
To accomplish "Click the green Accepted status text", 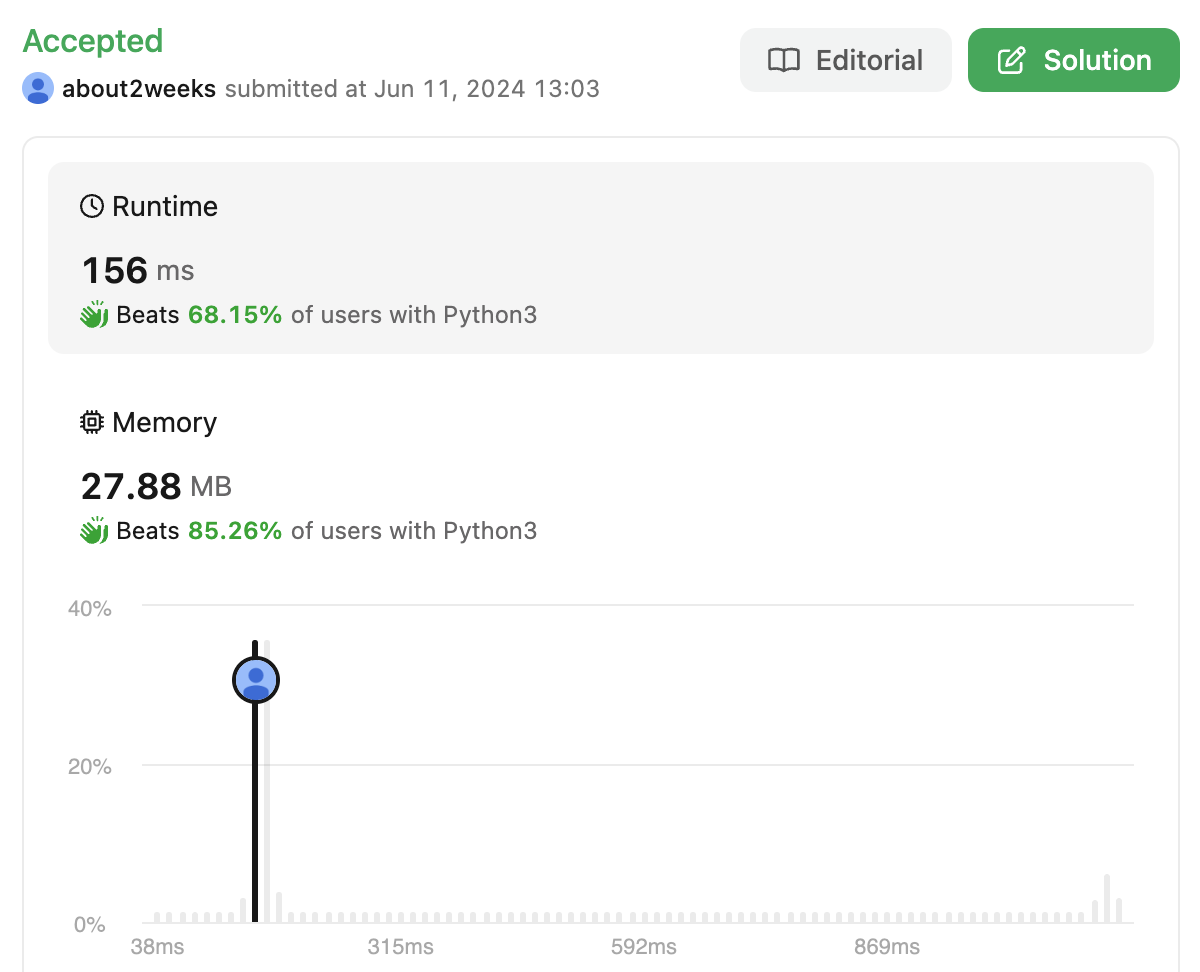I will [x=93, y=41].
